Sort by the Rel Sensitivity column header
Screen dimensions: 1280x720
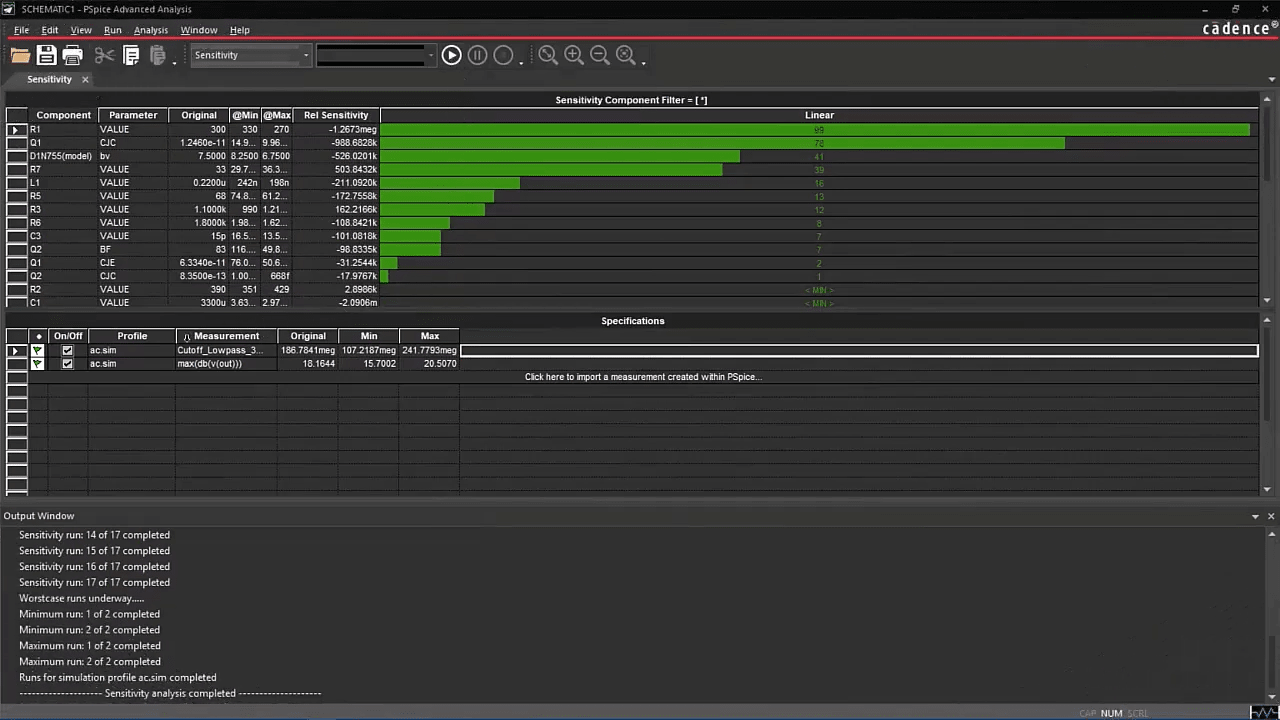click(x=336, y=115)
